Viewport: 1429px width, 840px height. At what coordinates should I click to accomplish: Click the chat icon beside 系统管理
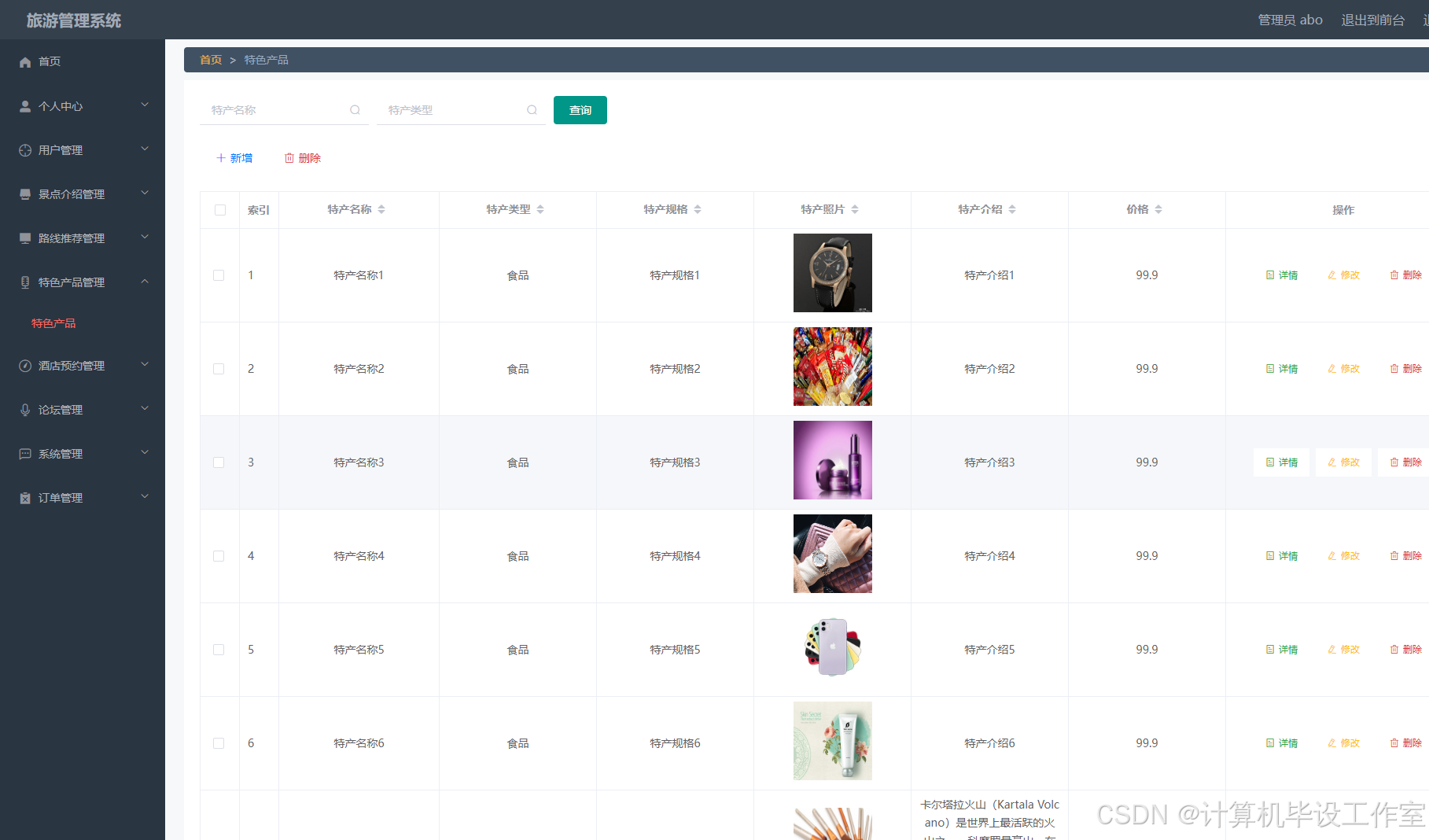(25, 454)
